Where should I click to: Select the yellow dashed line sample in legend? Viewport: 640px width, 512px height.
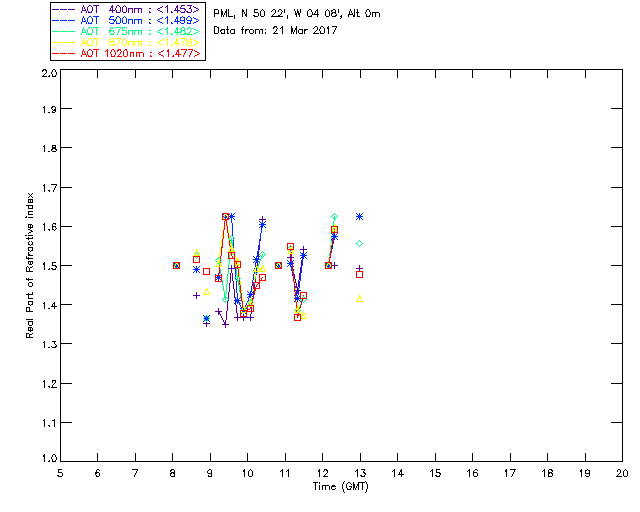[x=64, y=42]
